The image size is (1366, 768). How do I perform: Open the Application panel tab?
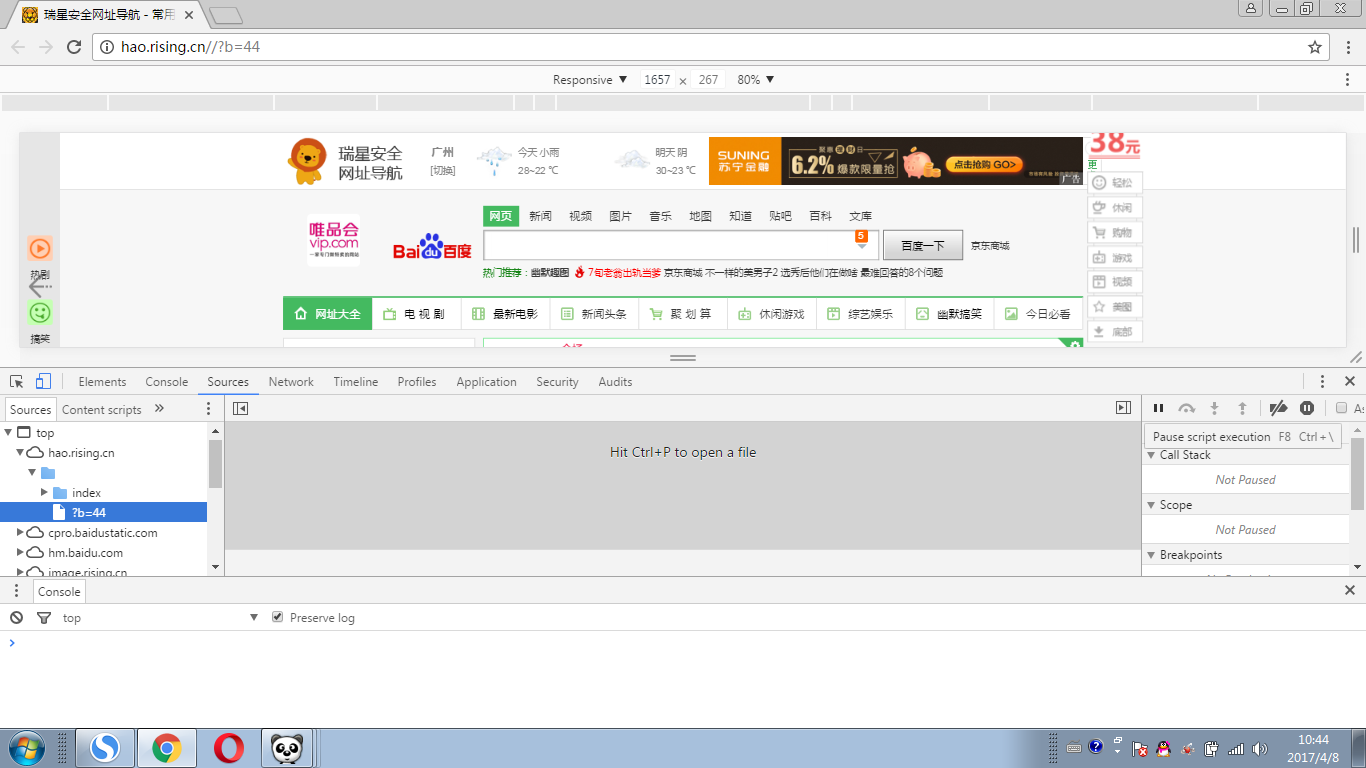tap(486, 381)
